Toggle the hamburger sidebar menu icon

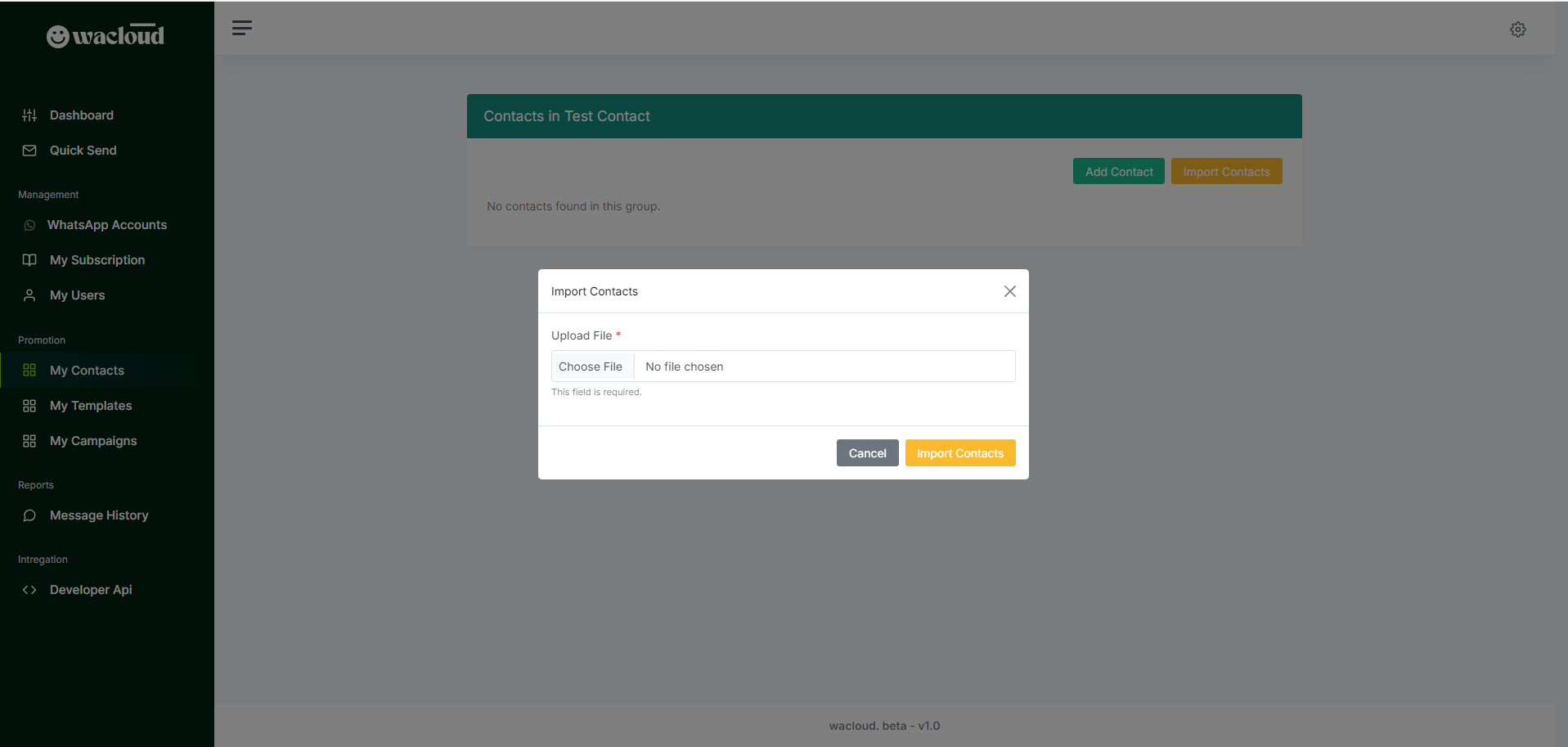point(242,28)
